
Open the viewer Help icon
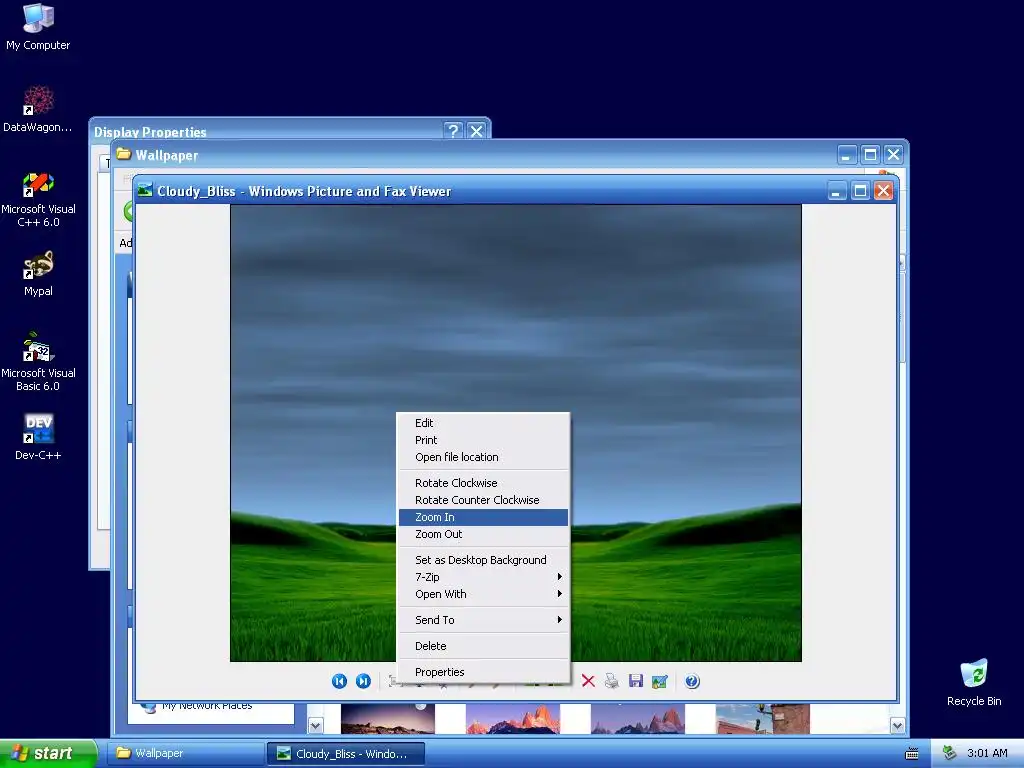coord(692,681)
